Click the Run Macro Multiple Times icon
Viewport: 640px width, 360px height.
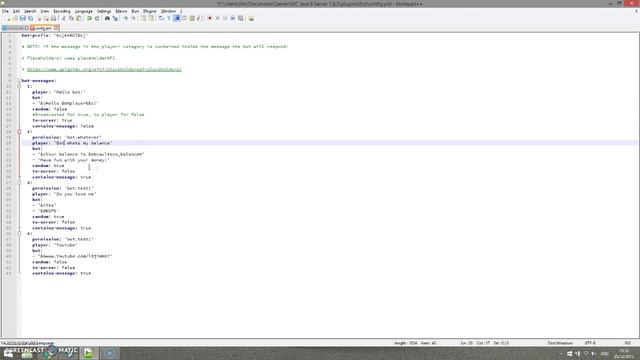pyautogui.click(x=233, y=18)
